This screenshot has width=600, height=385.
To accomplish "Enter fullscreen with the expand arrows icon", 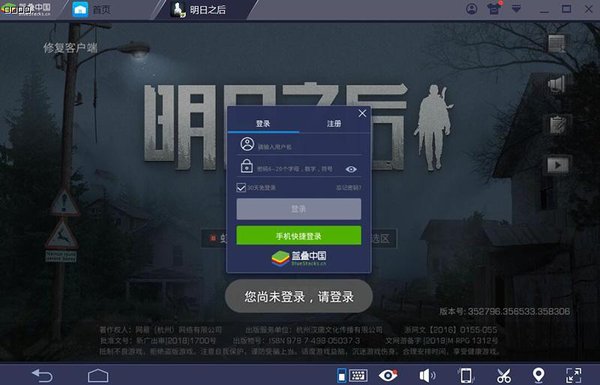I will pos(574,375).
